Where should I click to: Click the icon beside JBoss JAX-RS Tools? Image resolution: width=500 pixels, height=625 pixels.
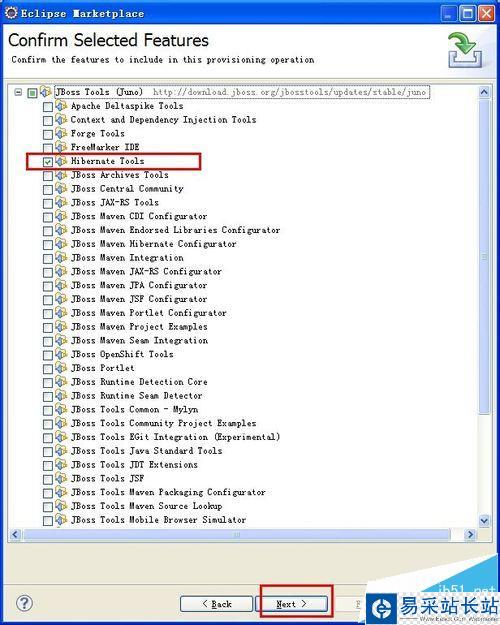[61, 202]
